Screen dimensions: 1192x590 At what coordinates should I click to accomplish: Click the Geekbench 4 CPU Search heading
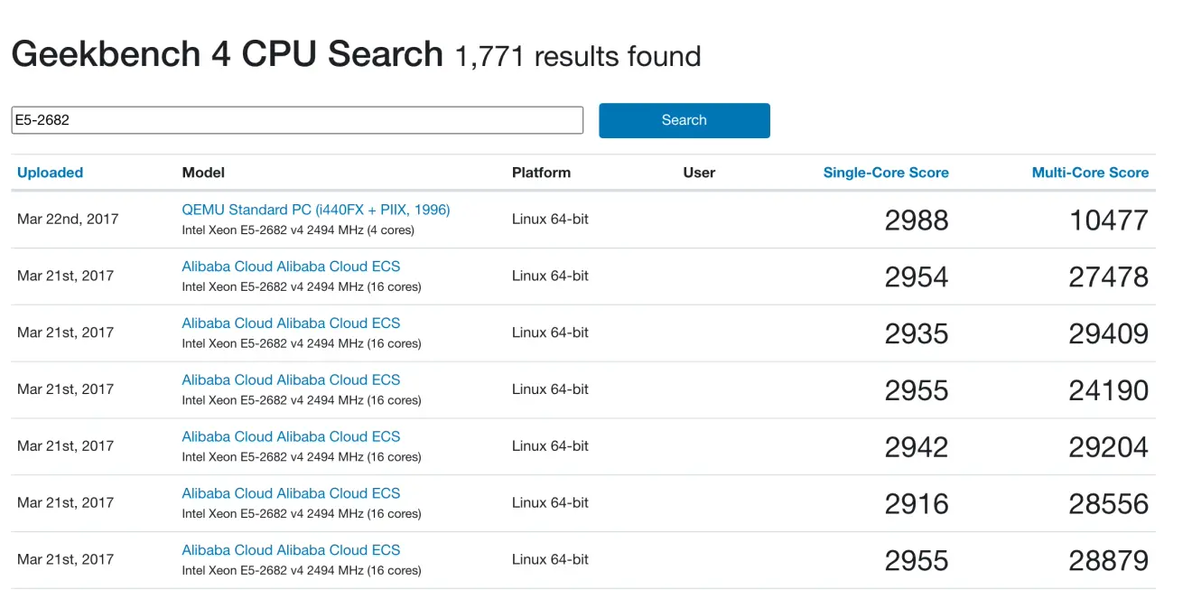coord(227,54)
